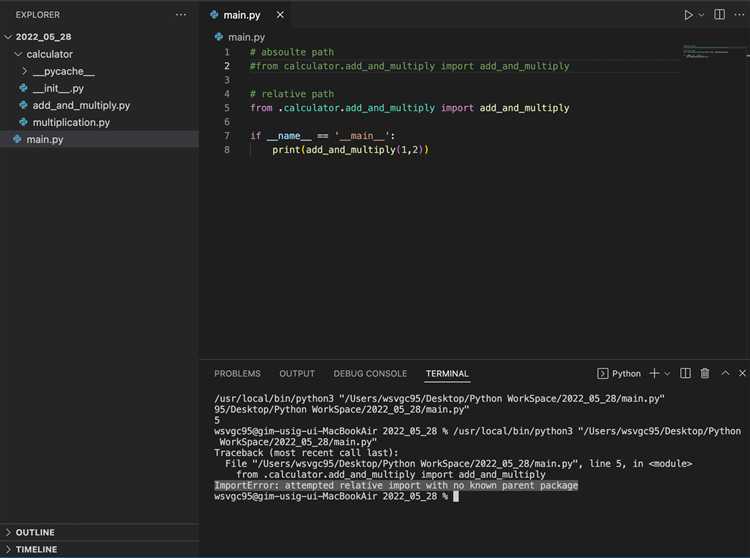The image size is (750, 558).
Task: Open the new terminal launch profile dropdown
Action: point(667,373)
